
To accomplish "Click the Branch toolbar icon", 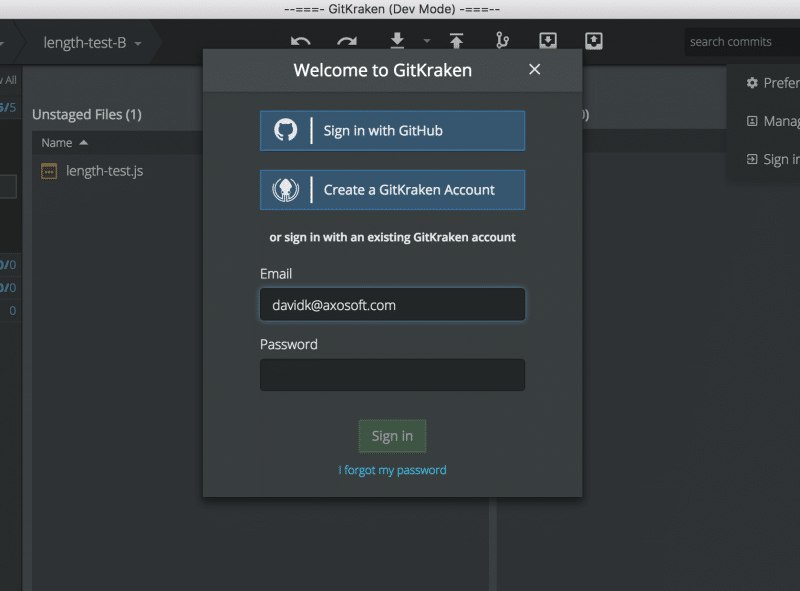I will 502,40.
